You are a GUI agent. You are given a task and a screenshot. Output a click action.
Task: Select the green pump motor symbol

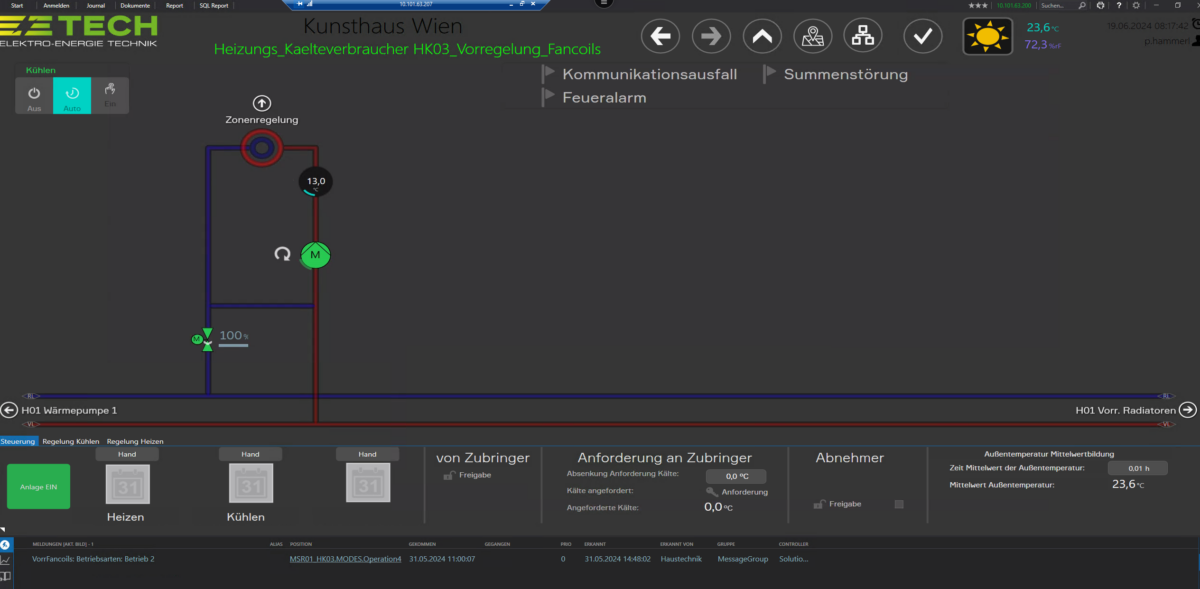315,255
